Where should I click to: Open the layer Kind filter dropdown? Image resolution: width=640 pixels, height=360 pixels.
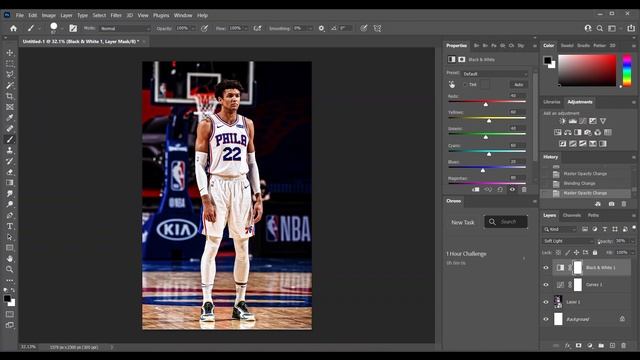pyautogui.click(x=560, y=229)
